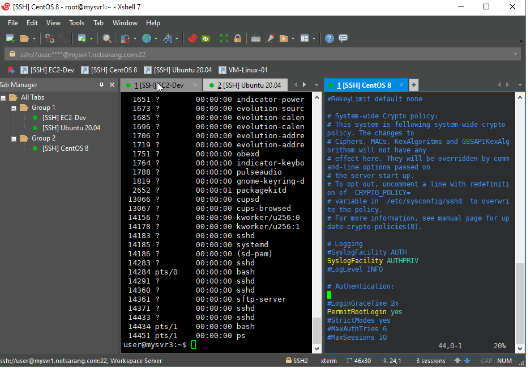Pin the Tab Manager panel
The width and height of the screenshot is (528, 369).
101,85
